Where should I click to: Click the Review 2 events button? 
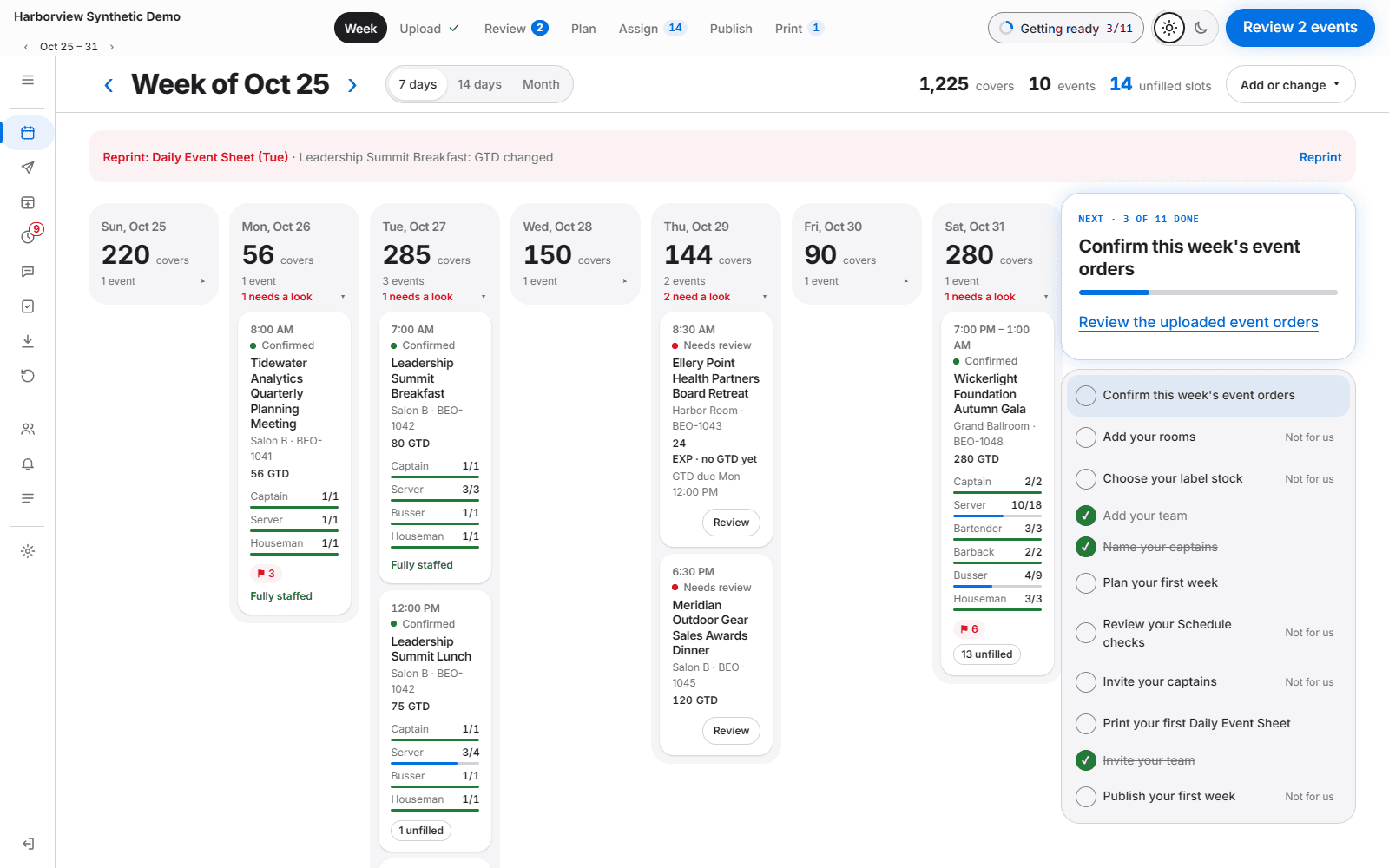1300,28
